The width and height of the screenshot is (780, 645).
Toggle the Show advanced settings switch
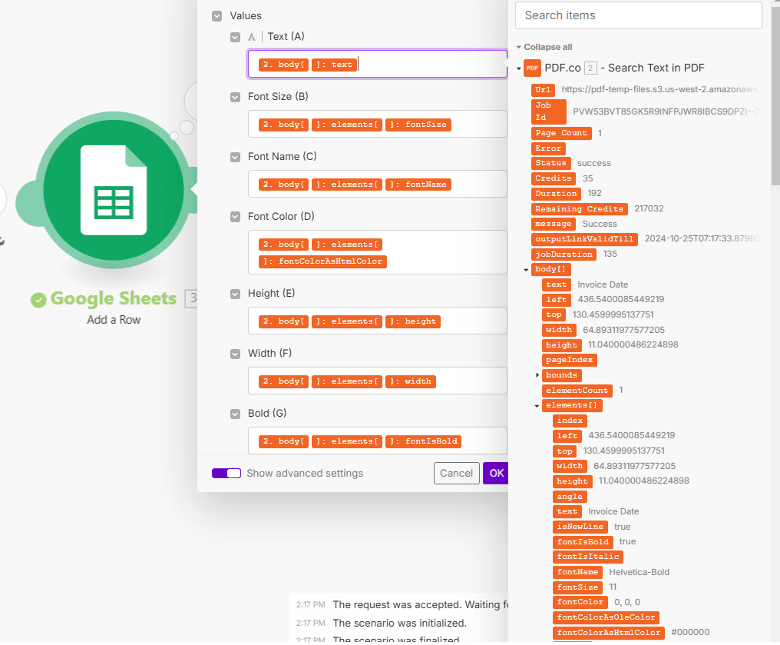point(226,473)
